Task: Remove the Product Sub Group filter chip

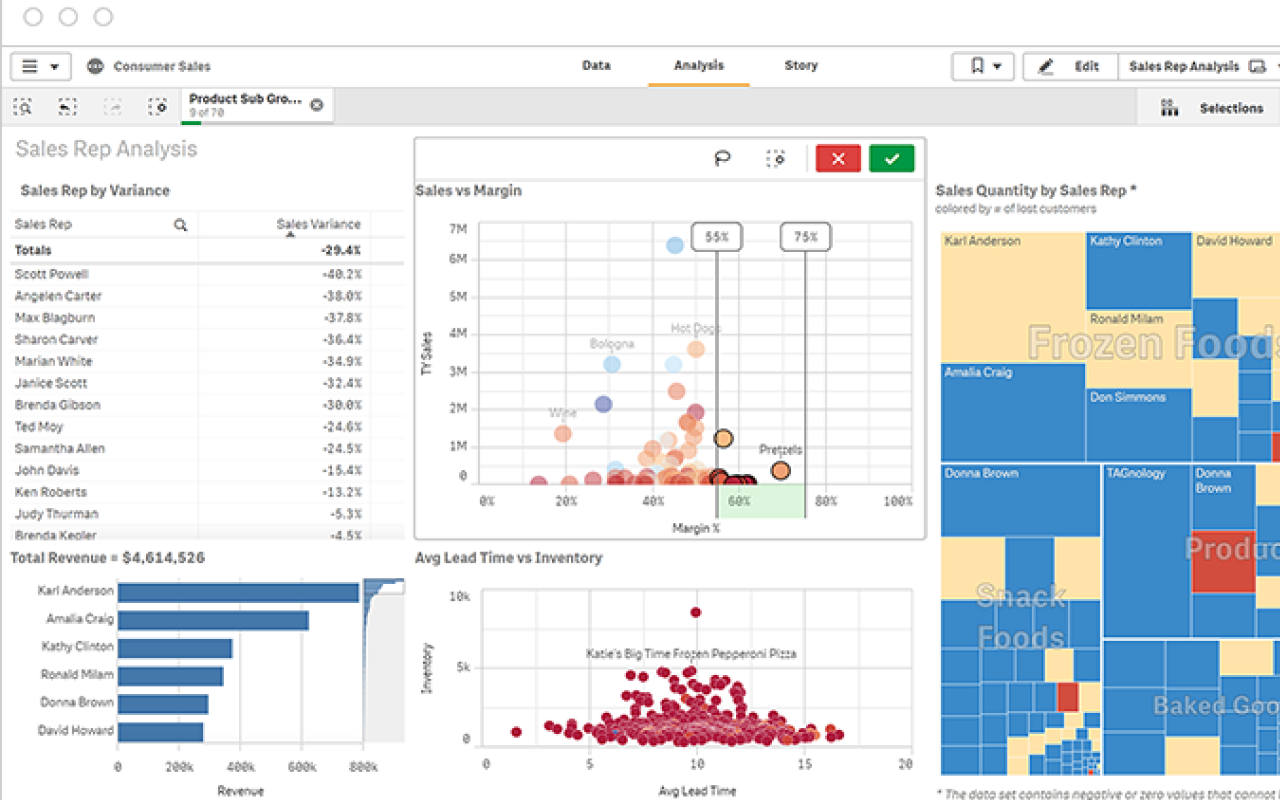Action: (x=315, y=106)
